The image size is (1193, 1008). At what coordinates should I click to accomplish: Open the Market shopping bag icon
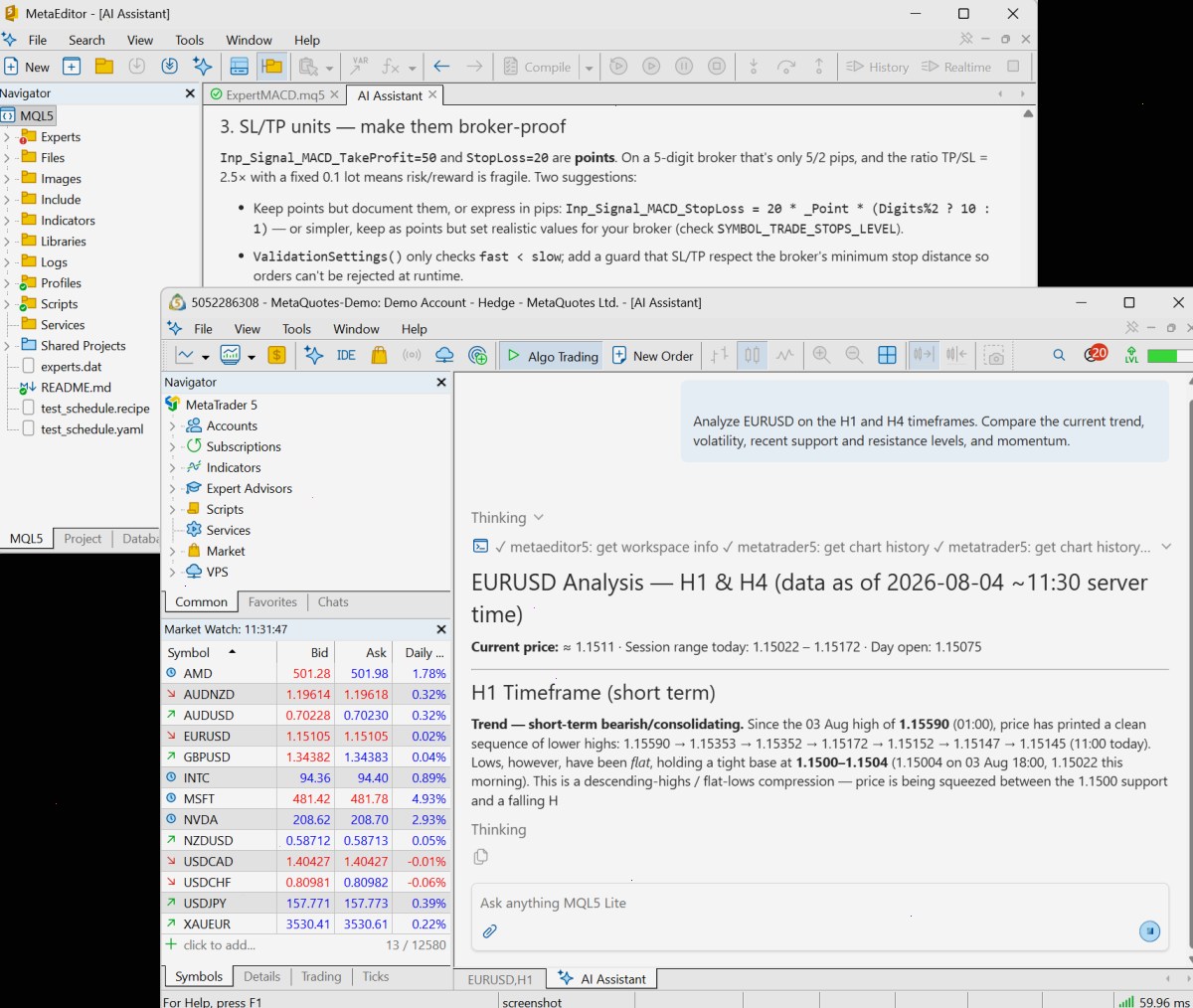pos(379,356)
